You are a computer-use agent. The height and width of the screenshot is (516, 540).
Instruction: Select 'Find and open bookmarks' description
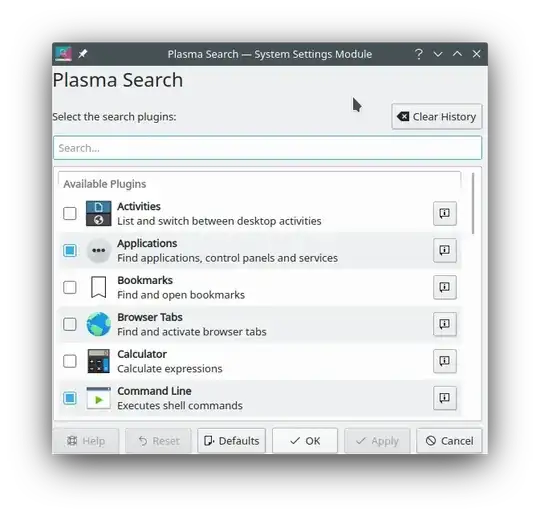coord(181,295)
